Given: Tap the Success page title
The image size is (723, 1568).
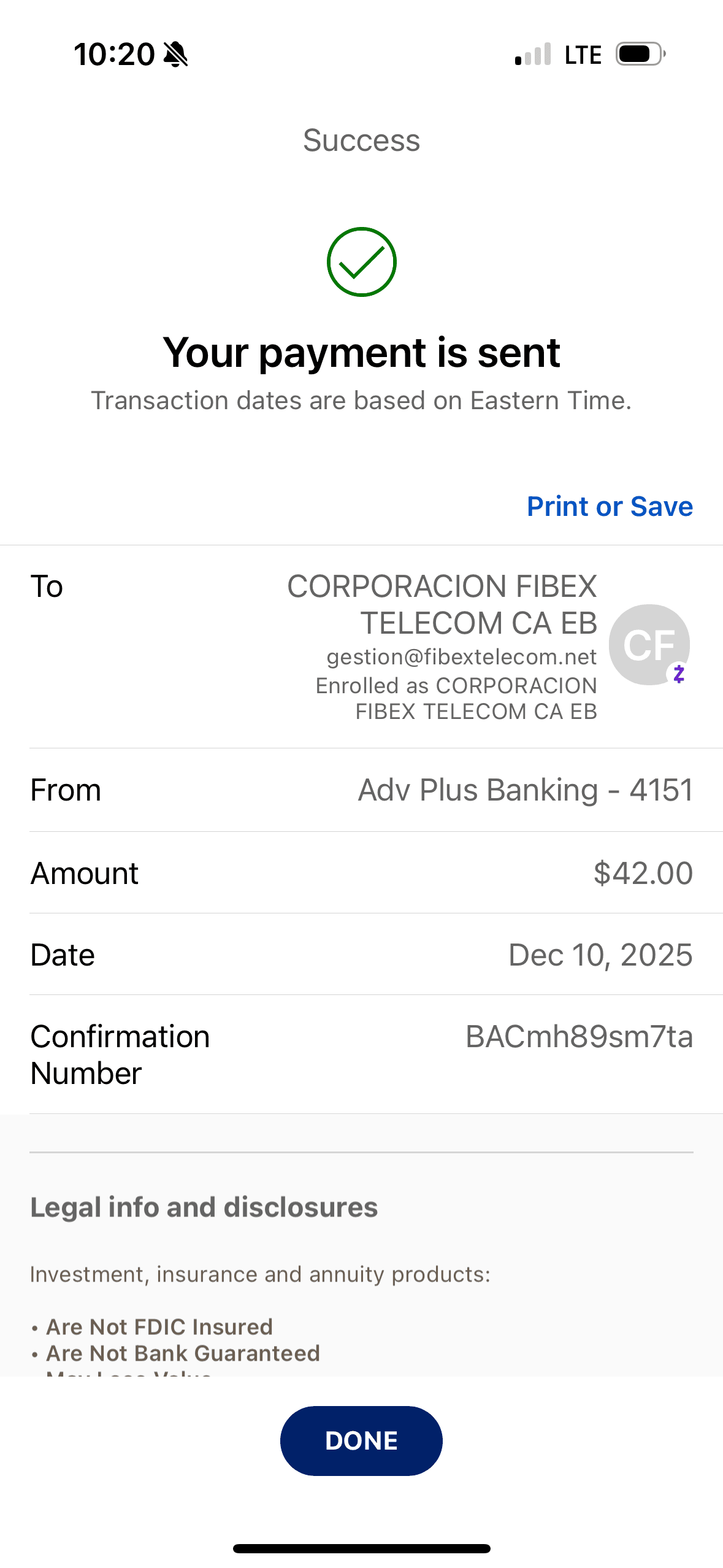Looking at the screenshot, I should point(361,140).
